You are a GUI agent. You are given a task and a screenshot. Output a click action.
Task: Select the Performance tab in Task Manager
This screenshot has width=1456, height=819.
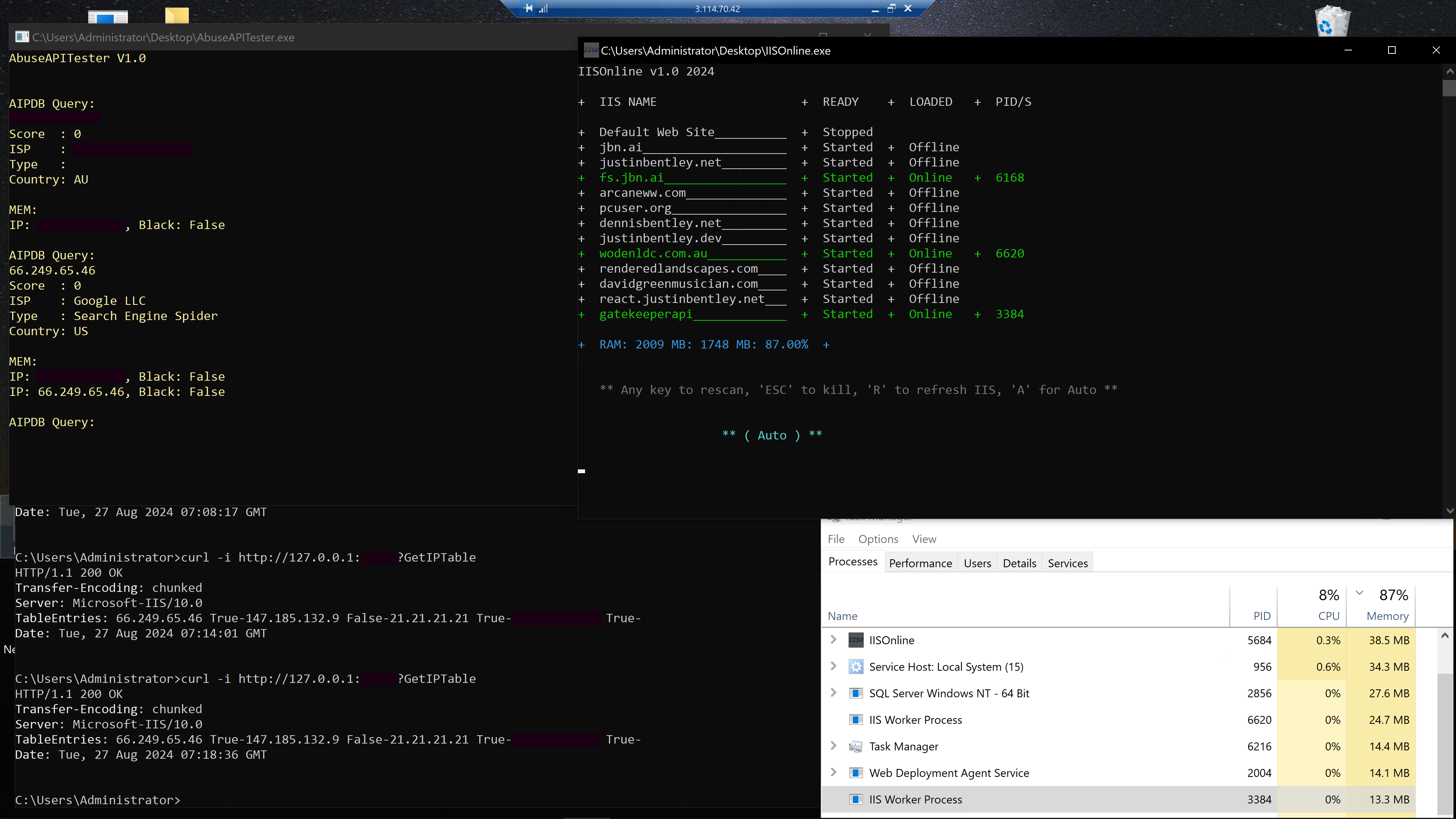(920, 562)
